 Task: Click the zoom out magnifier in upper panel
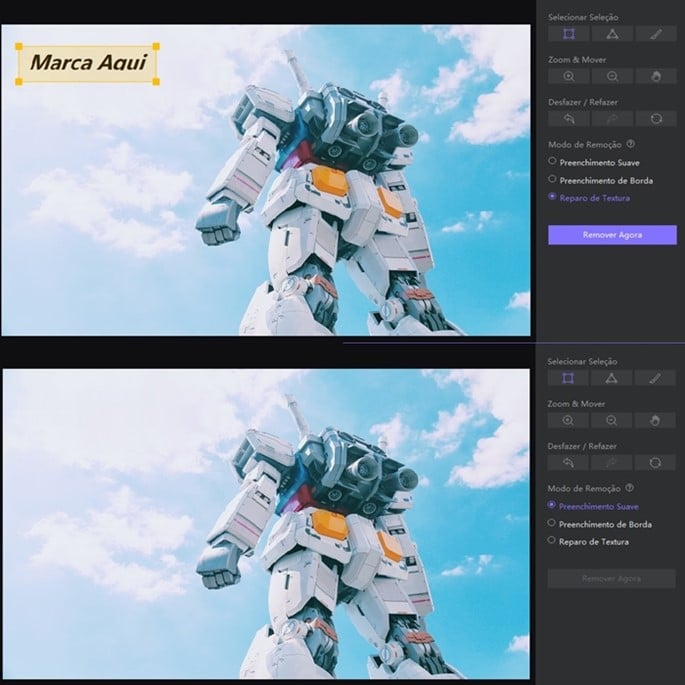[612, 76]
